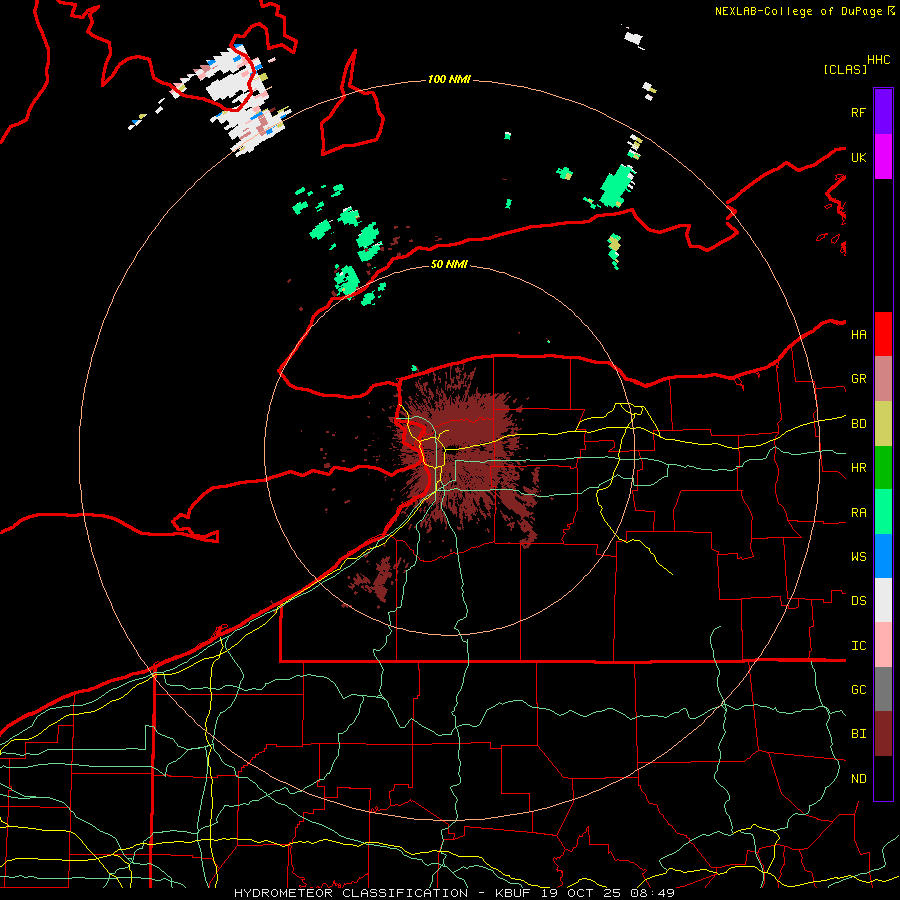
Task: Click the HHC product code text
Action: (878, 60)
